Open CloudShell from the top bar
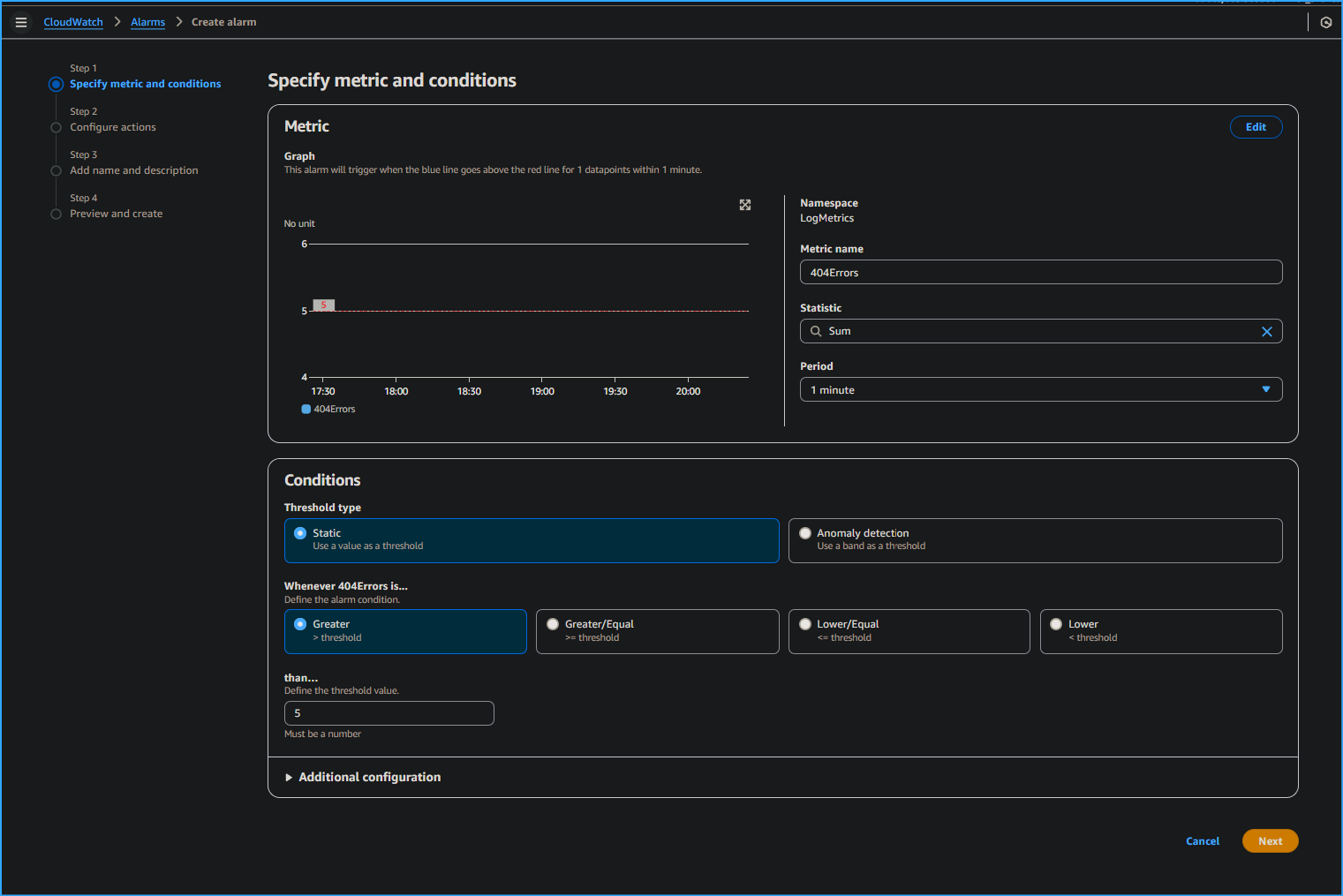1343x896 pixels. 1325,22
